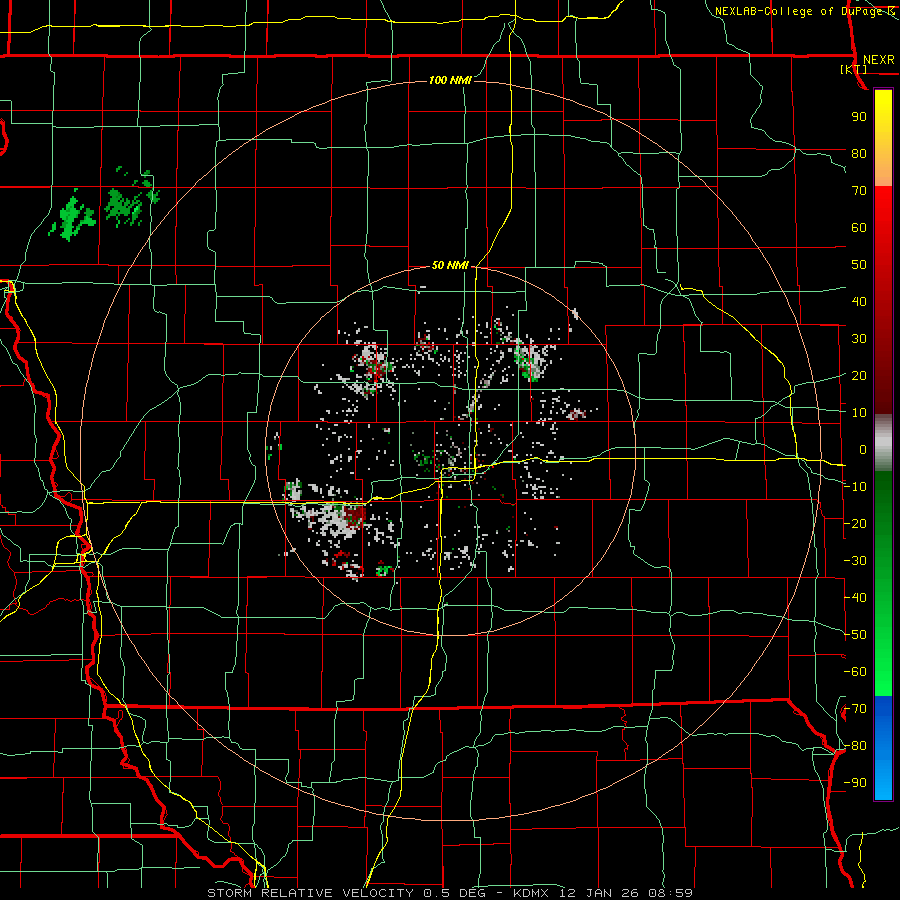
Task: Click the KDMX radar site identifier
Action: tap(532, 893)
